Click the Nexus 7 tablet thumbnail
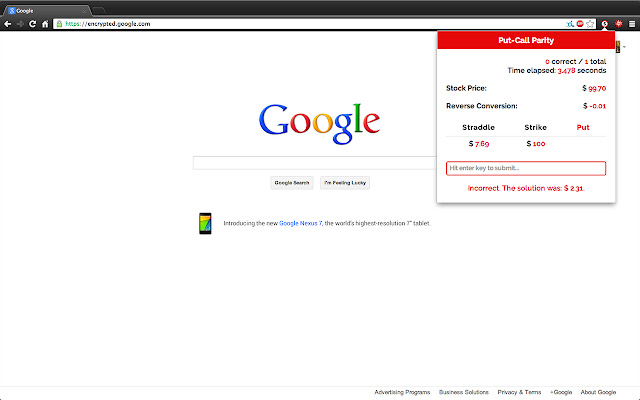Screen dimensions: 640x400 click(x=205, y=224)
